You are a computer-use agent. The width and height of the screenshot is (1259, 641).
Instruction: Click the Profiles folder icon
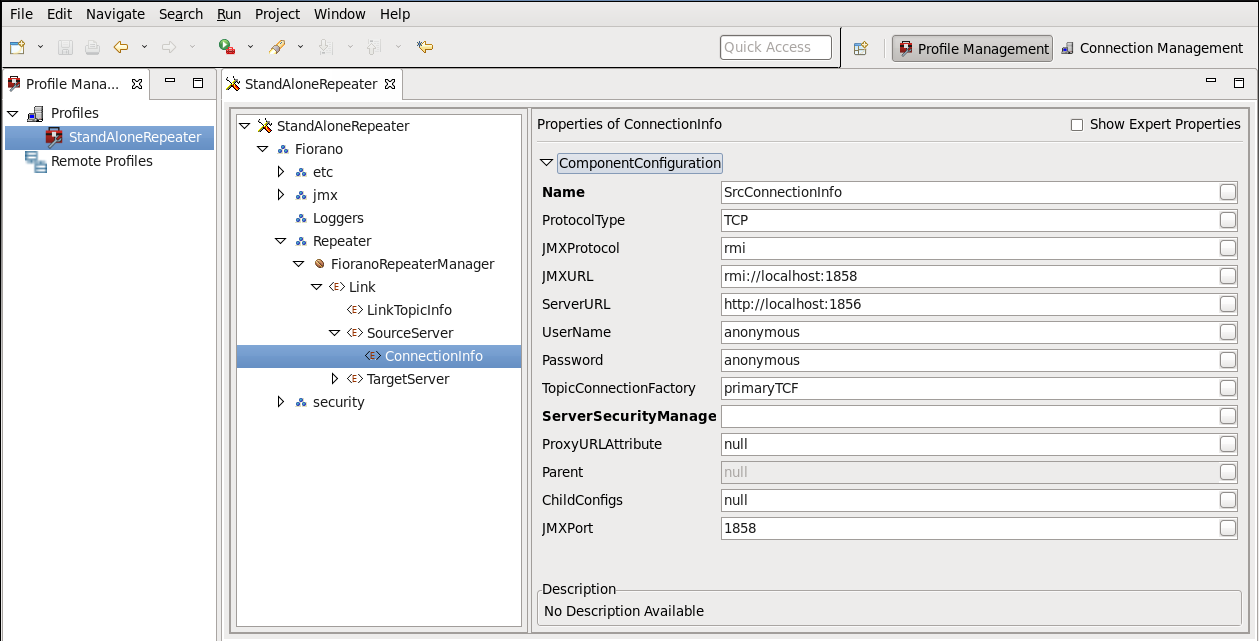[x=36, y=113]
